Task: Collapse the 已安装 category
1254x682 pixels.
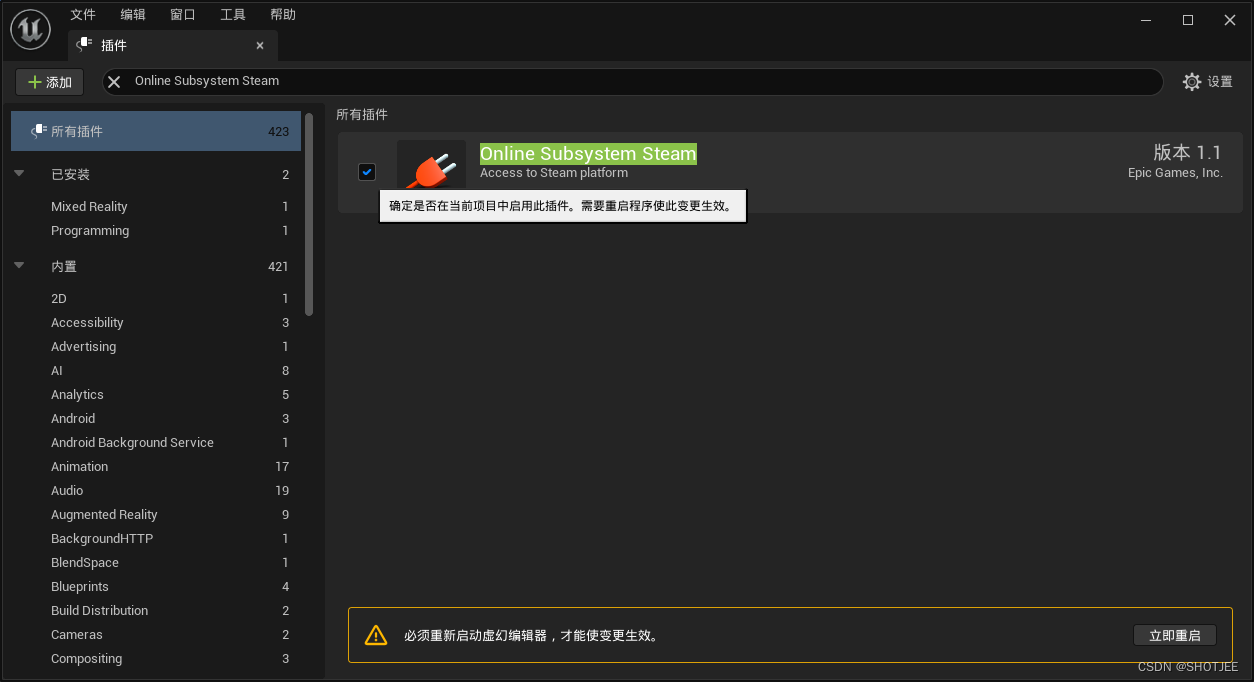Action: (x=19, y=174)
